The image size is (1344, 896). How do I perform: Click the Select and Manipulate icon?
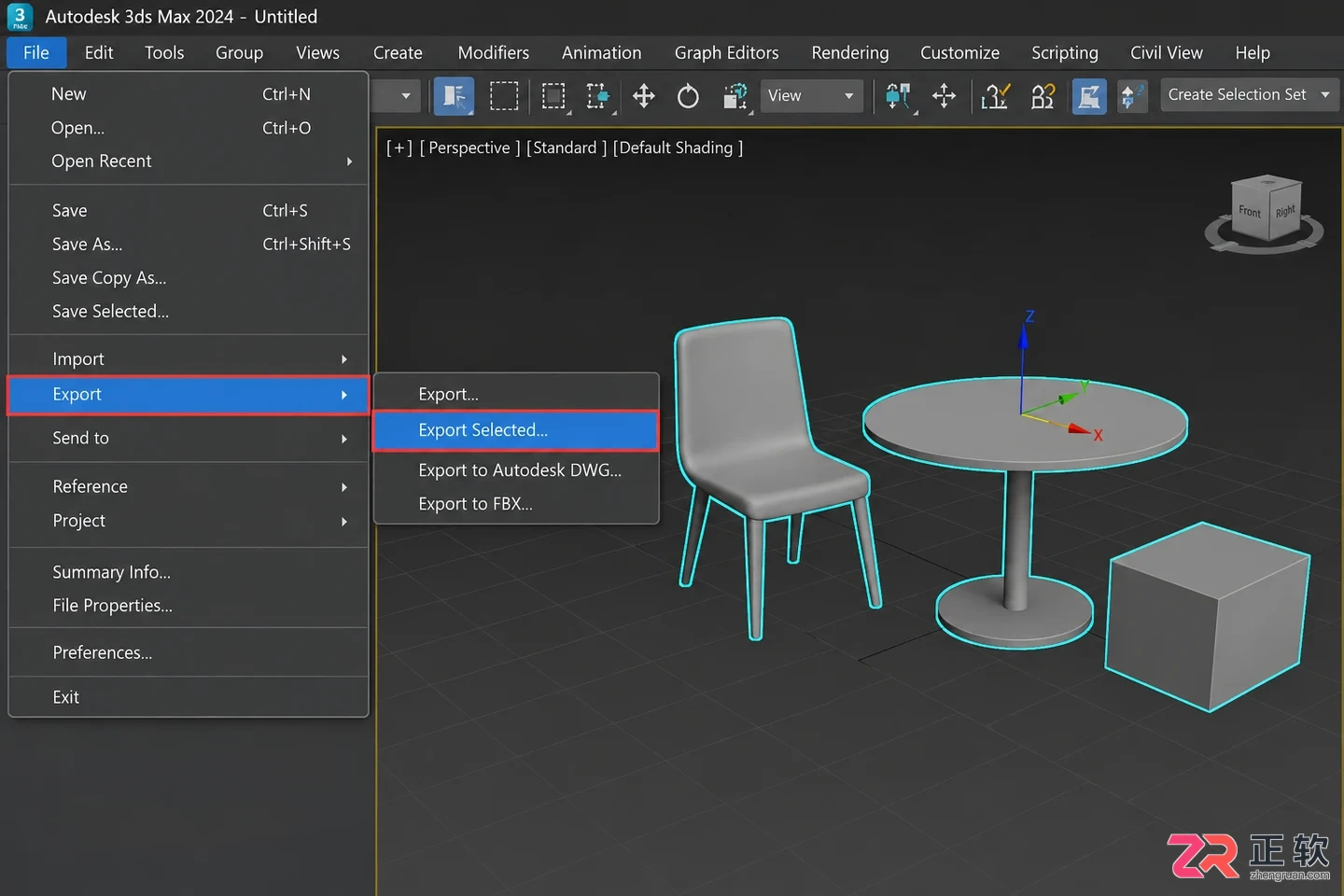pyautogui.click(x=945, y=96)
